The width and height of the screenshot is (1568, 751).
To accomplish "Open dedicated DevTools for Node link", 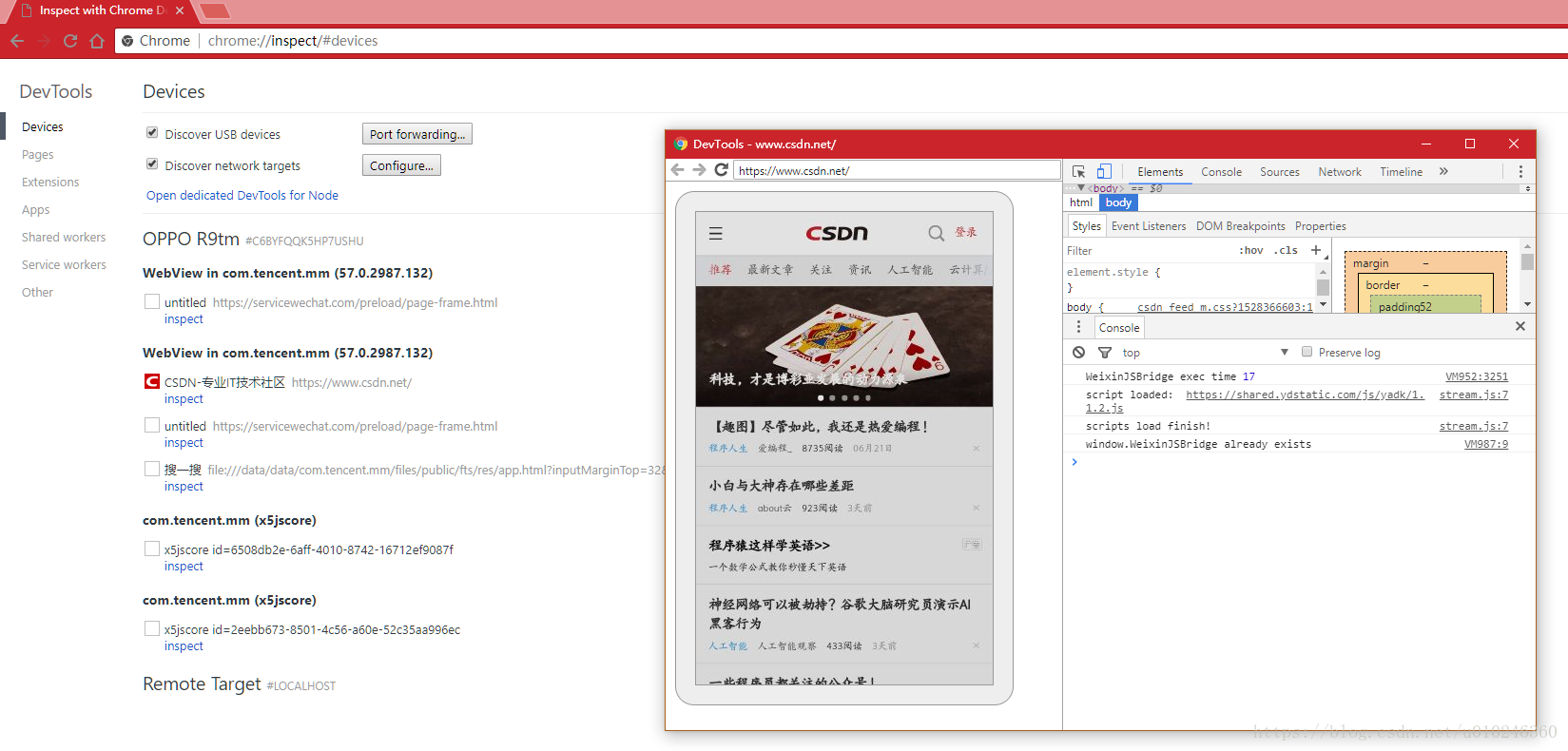I will click(242, 196).
